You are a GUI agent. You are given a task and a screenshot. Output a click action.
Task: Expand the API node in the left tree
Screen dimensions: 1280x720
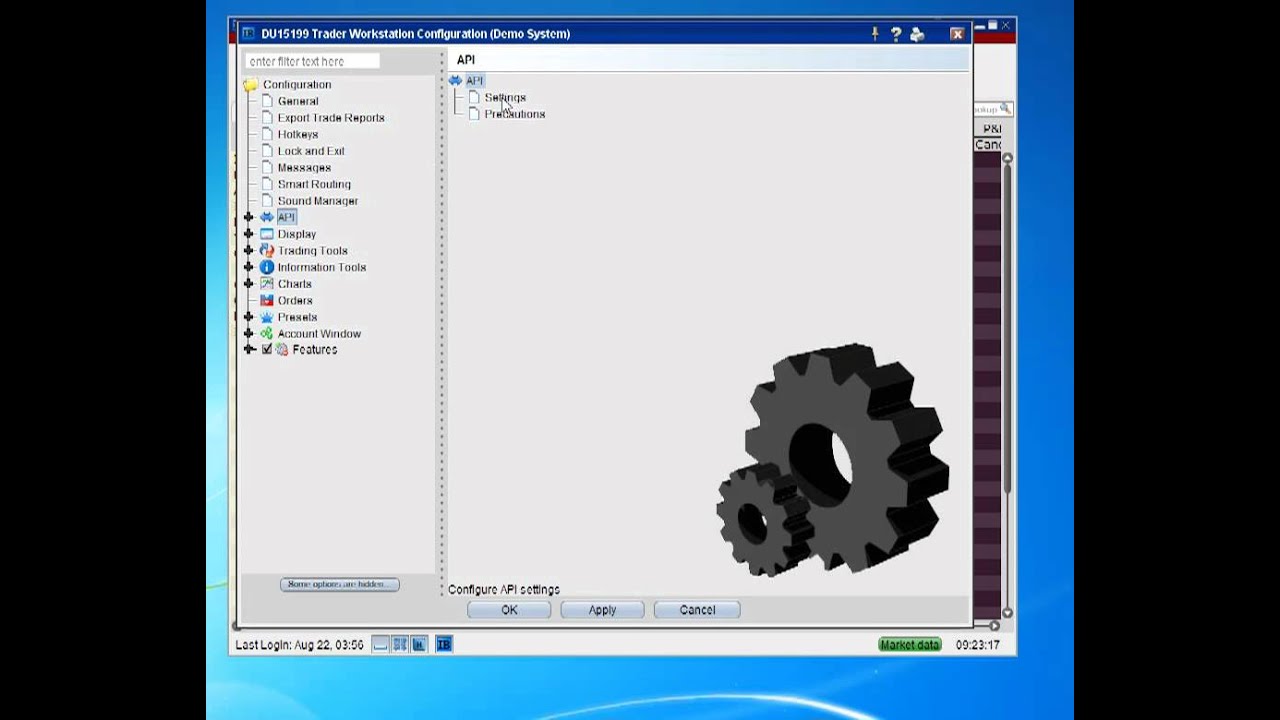click(249, 217)
